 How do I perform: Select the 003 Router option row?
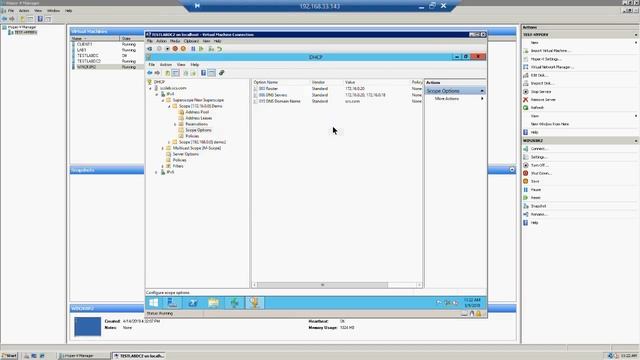(x=337, y=89)
